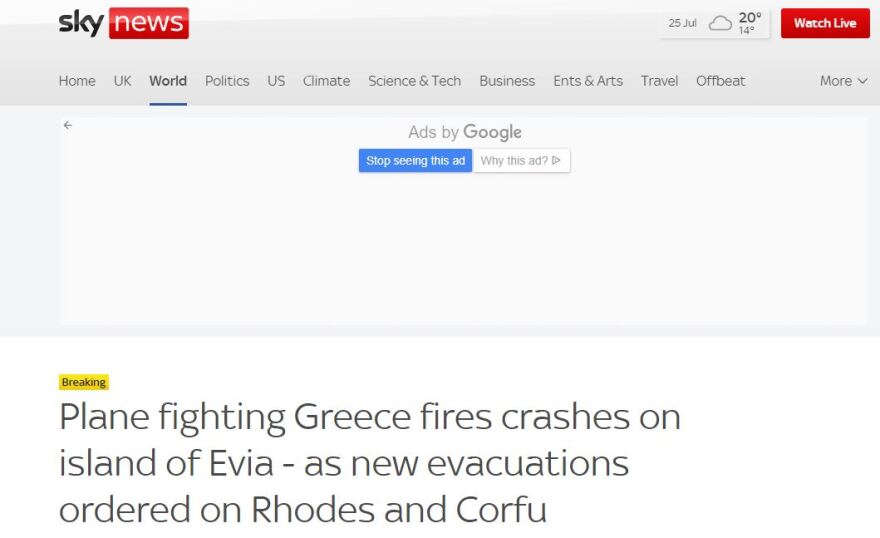Open the Politics section
The width and height of the screenshot is (880, 538).
227,81
